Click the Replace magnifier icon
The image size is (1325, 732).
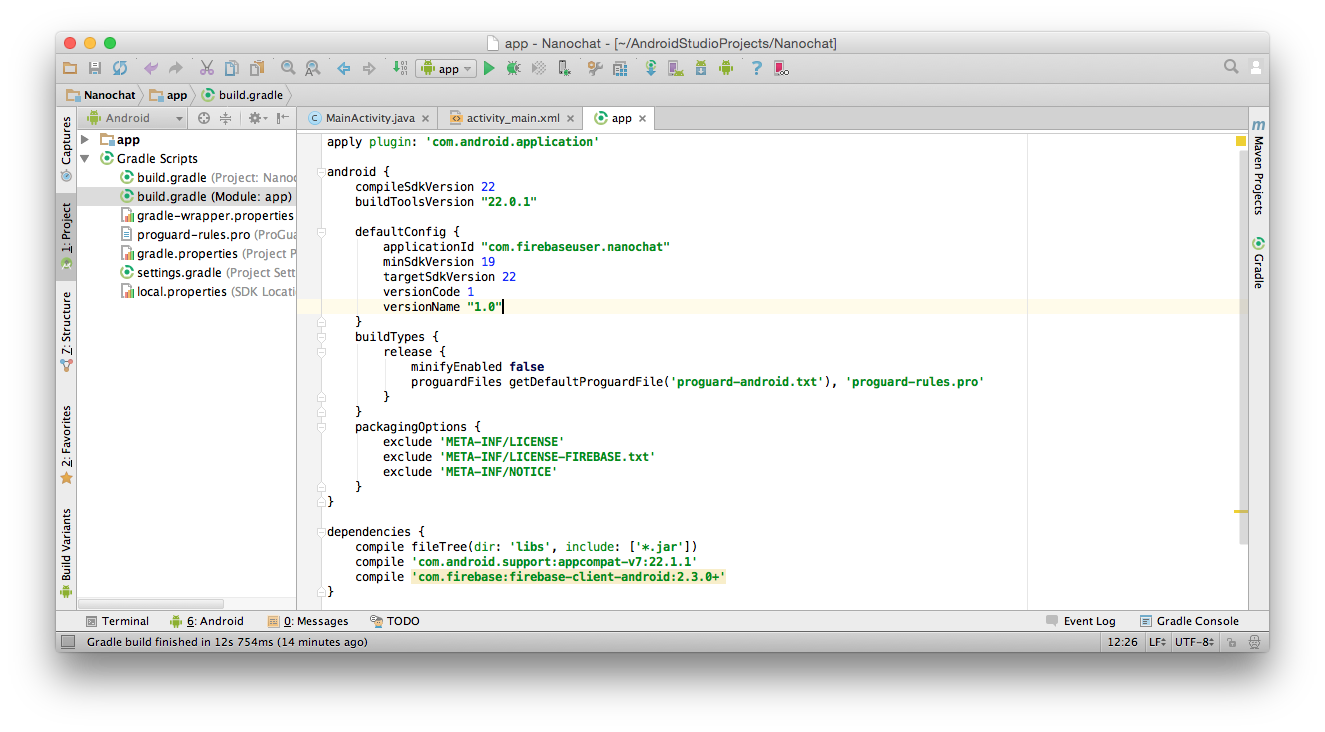[x=313, y=68]
